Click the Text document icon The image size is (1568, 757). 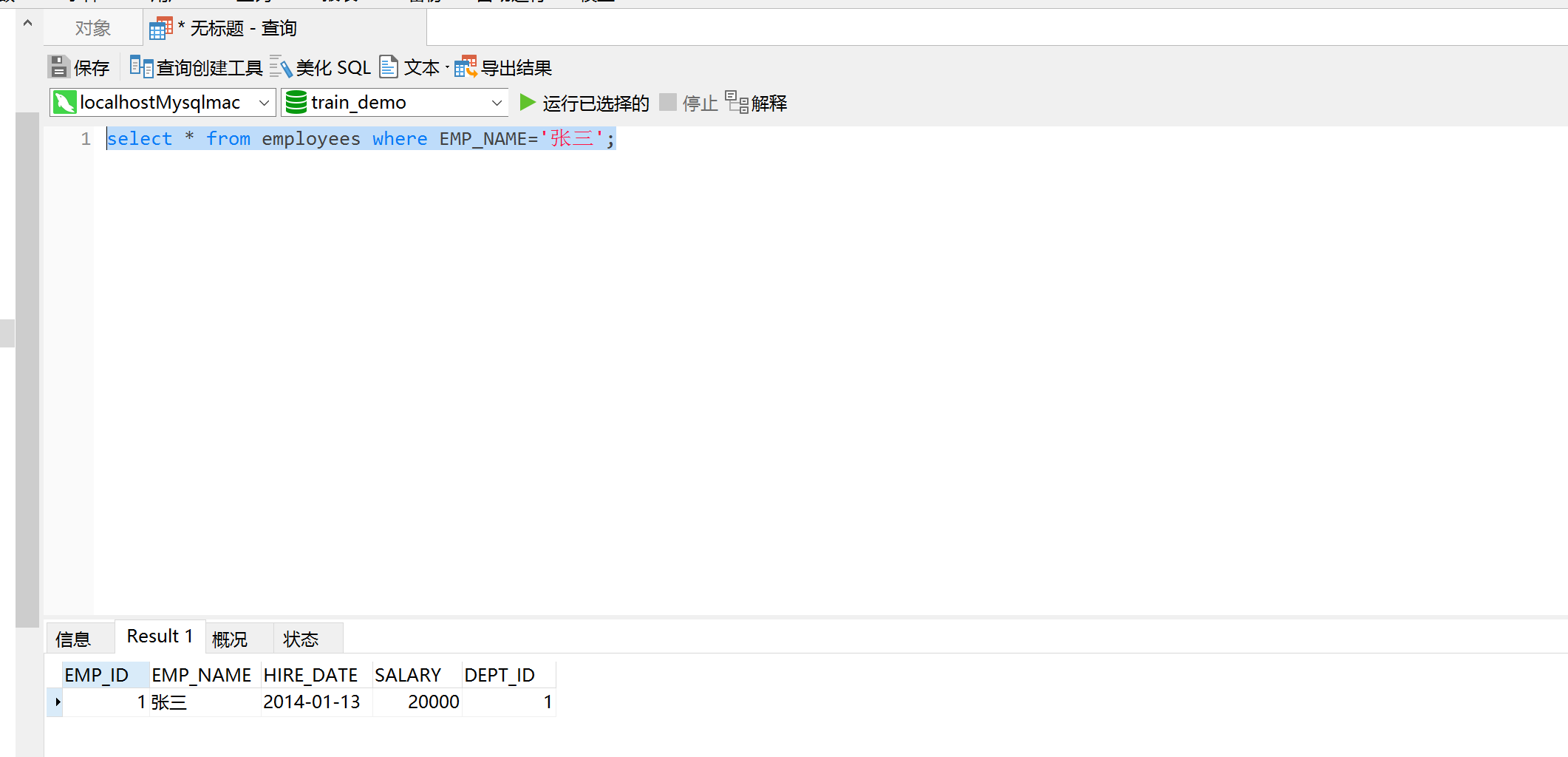[389, 67]
